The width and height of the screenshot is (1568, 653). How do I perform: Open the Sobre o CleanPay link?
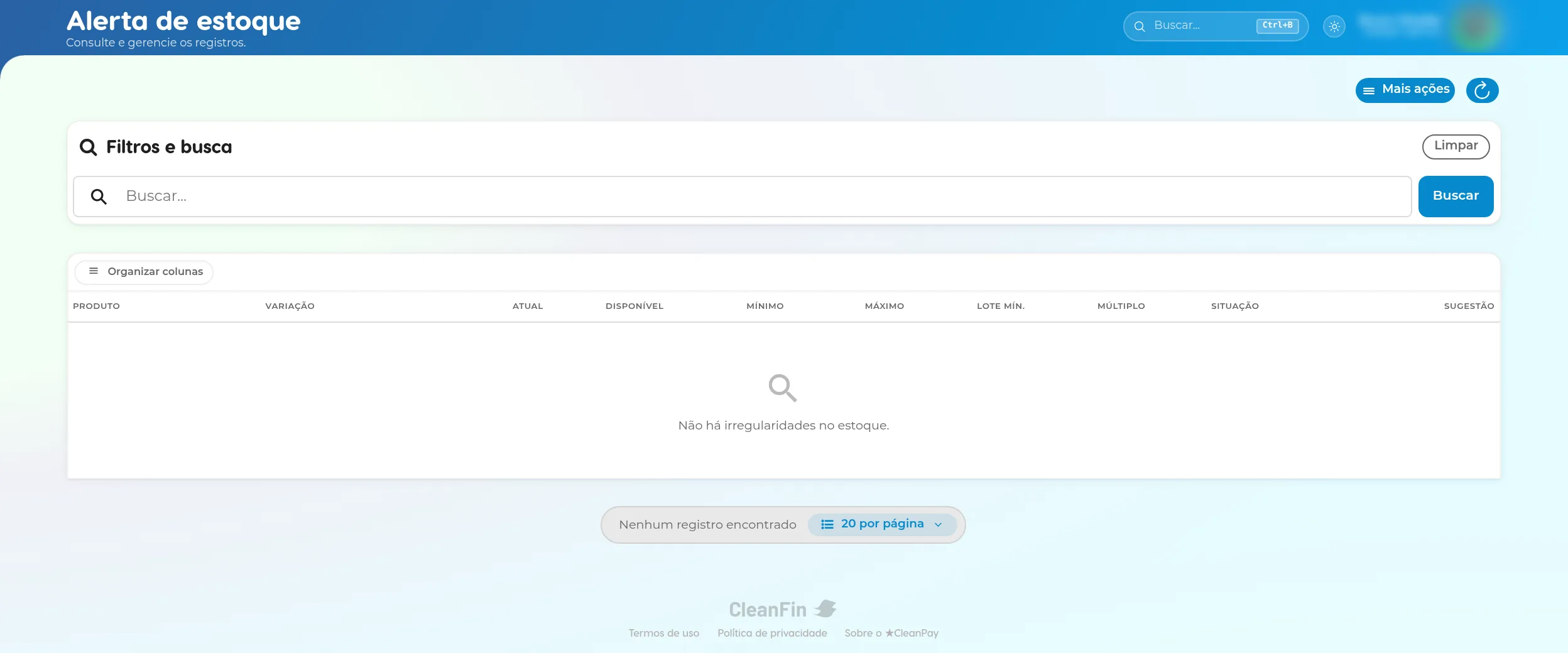click(x=891, y=634)
